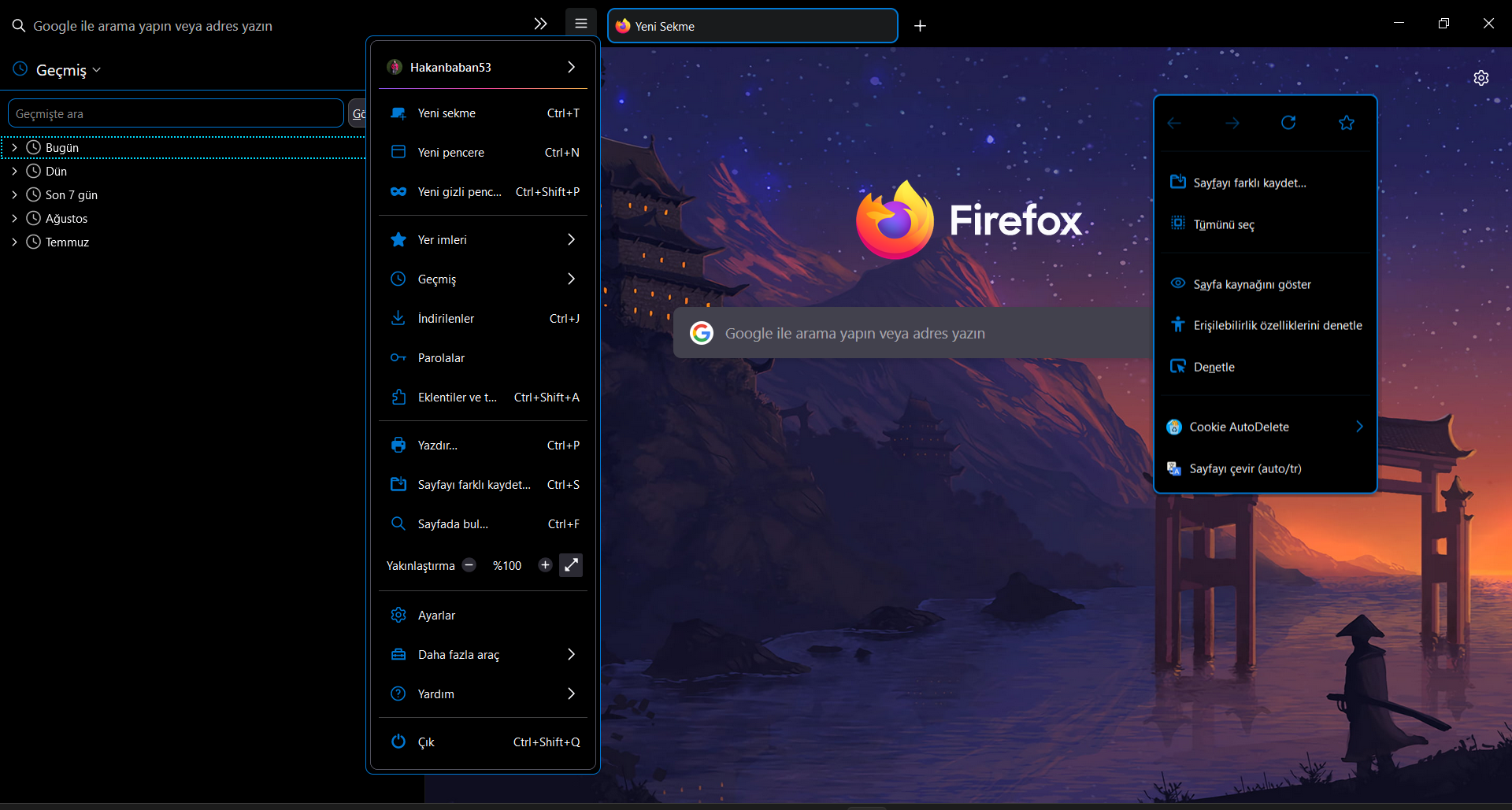This screenshot has width=1512, height=810.
Task: Open Cookie AutoDelete submenu
Action: 1266,427
